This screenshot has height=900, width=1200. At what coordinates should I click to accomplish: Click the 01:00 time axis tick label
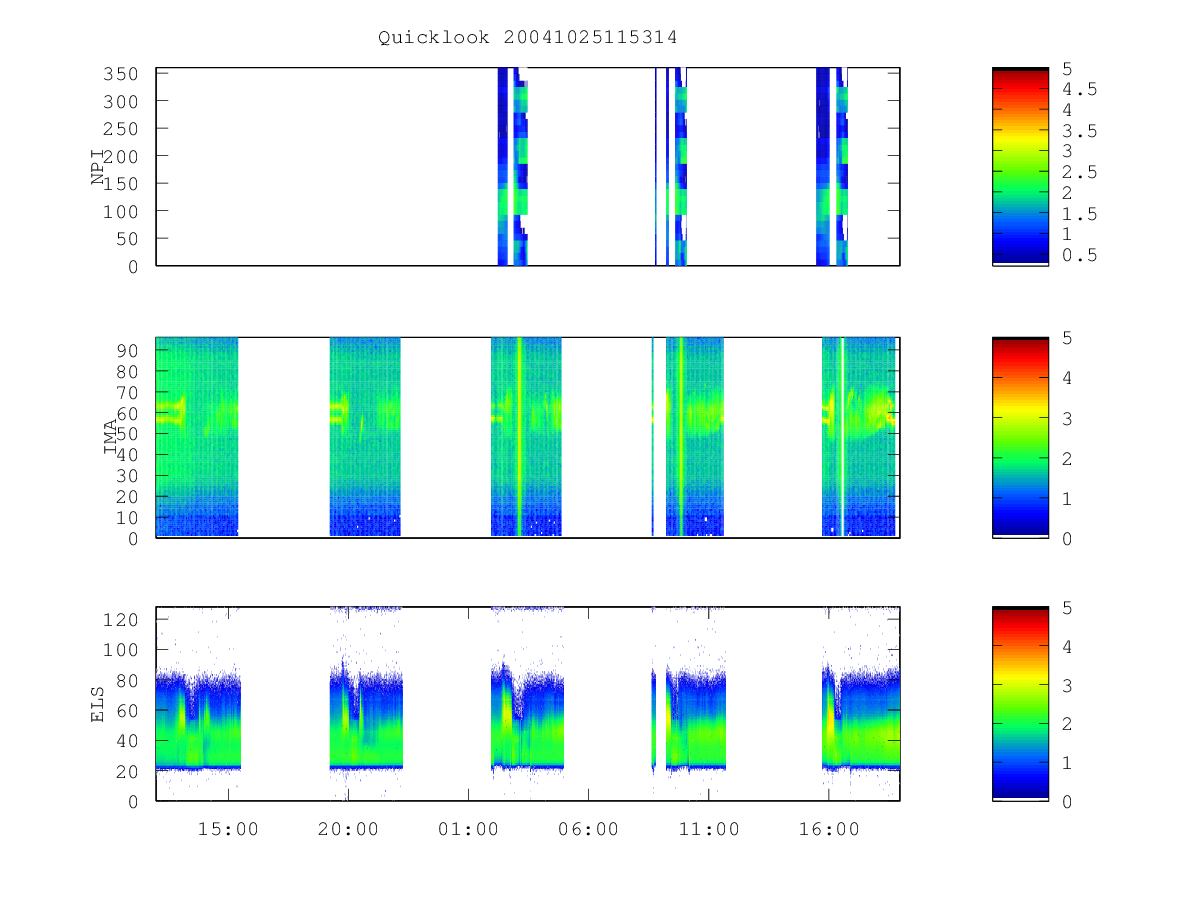click(468, 829)
